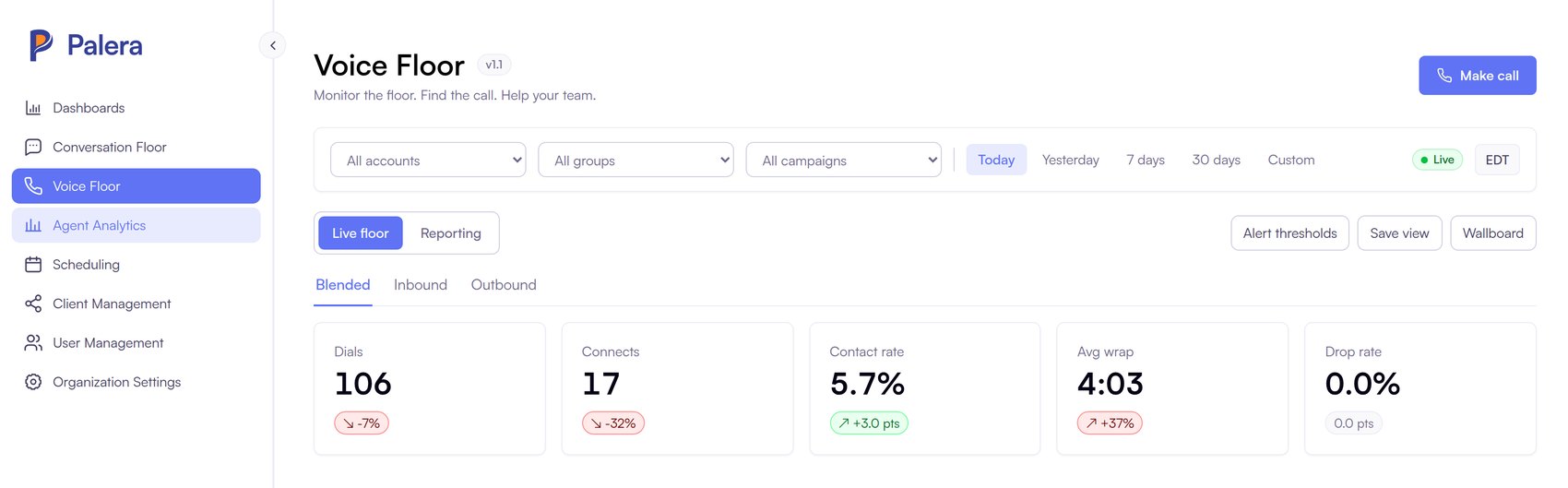Select the 30 days range

pyautogui.click(x=1216, y=160)
